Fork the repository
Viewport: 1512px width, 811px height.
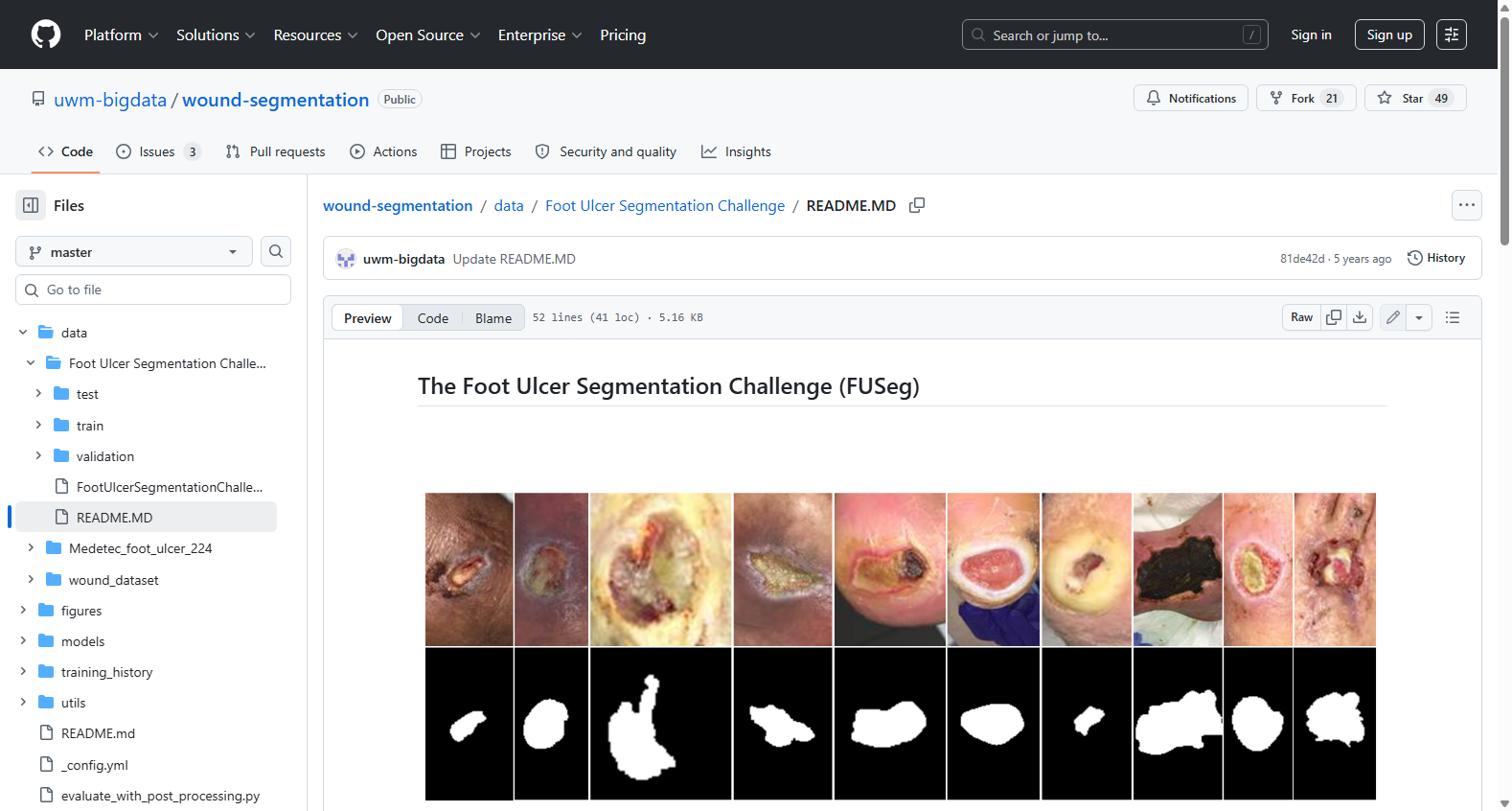coord(1306,98)
